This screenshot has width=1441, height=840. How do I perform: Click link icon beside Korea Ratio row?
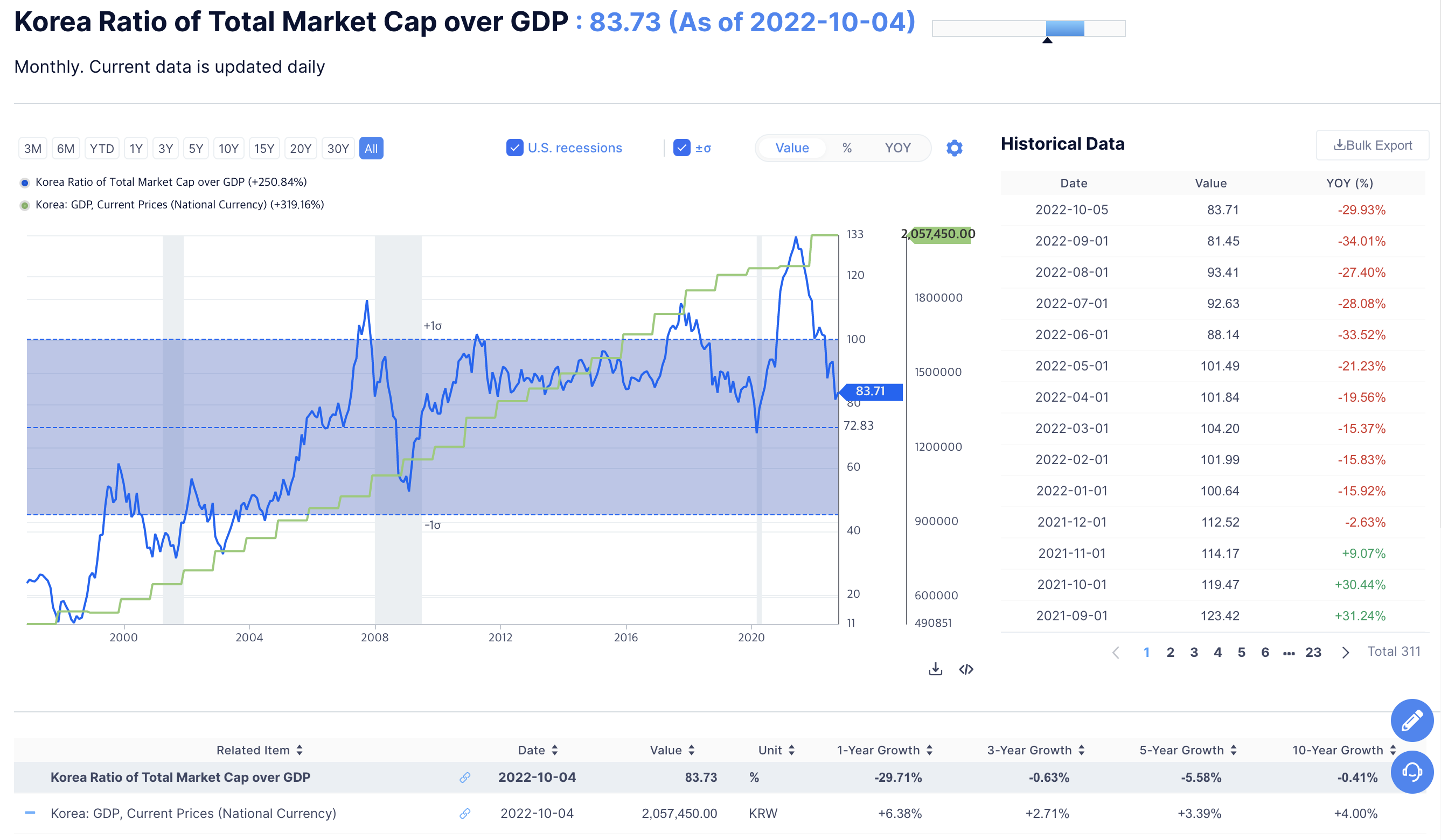point(465,777)
